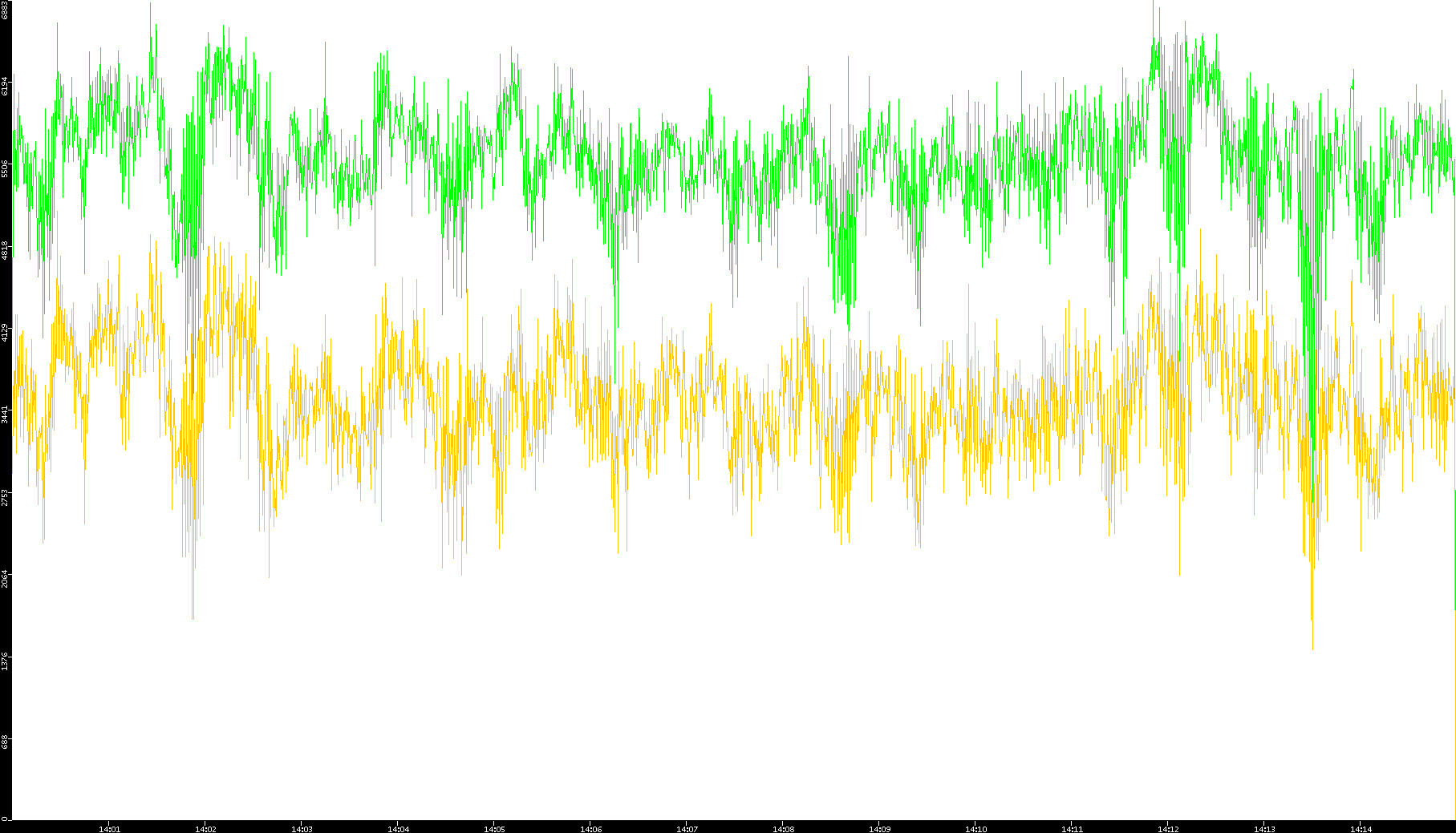Pick the 14:12 tick label on the timeline
1456x833 pixels.
(x=1168, y=829)
